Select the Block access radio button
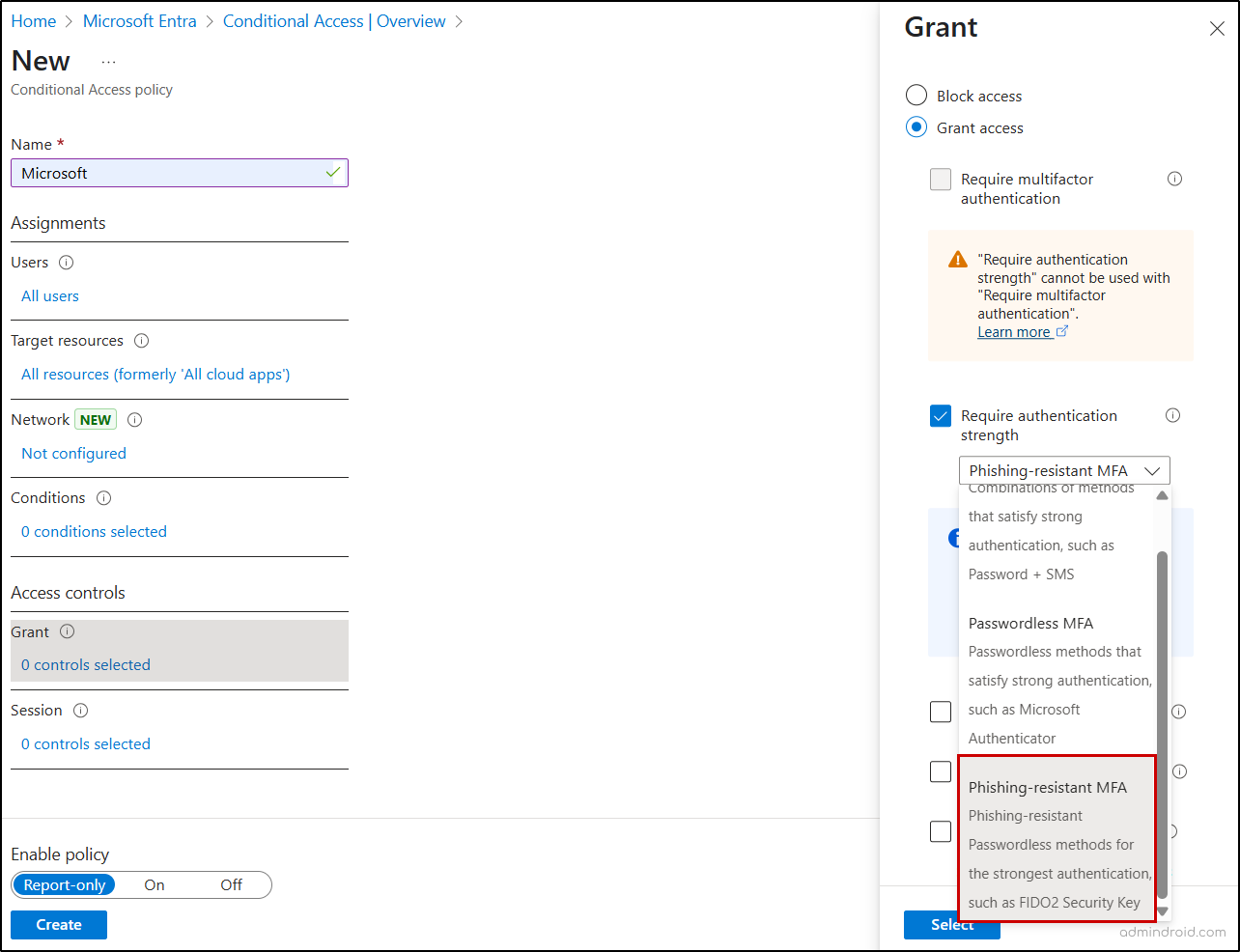This screenshot has height=952, width=1240. click(916, 96)
